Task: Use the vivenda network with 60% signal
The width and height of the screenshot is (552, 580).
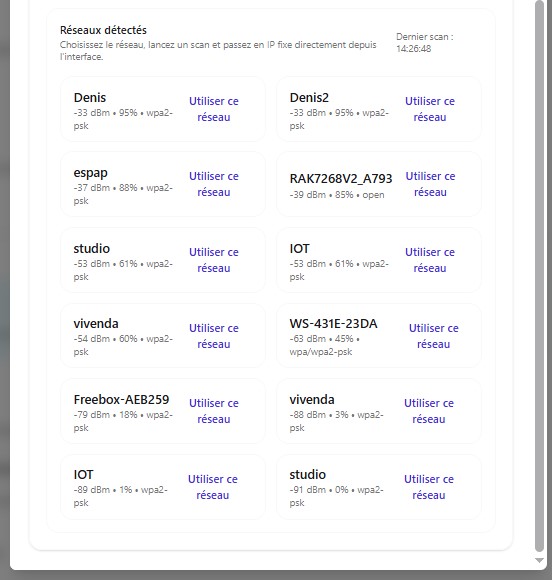Action: click(214, 336)
